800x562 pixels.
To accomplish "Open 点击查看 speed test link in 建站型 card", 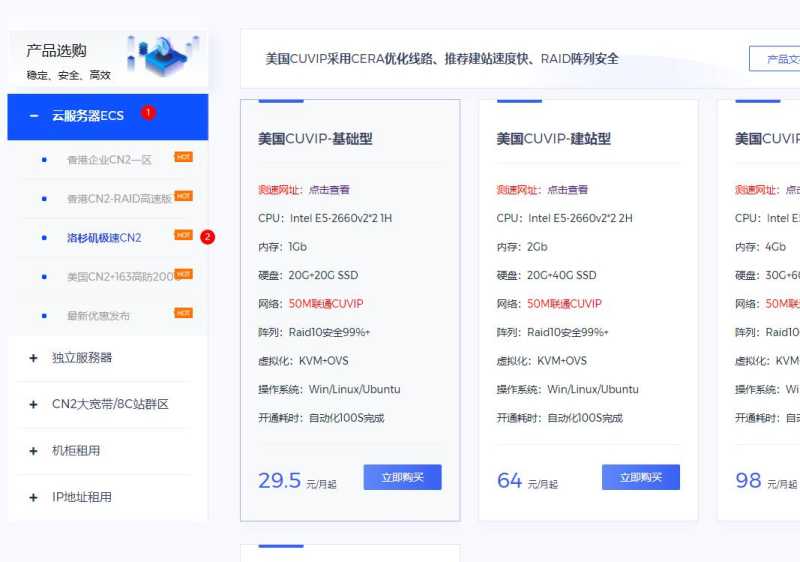I will 568,190.
